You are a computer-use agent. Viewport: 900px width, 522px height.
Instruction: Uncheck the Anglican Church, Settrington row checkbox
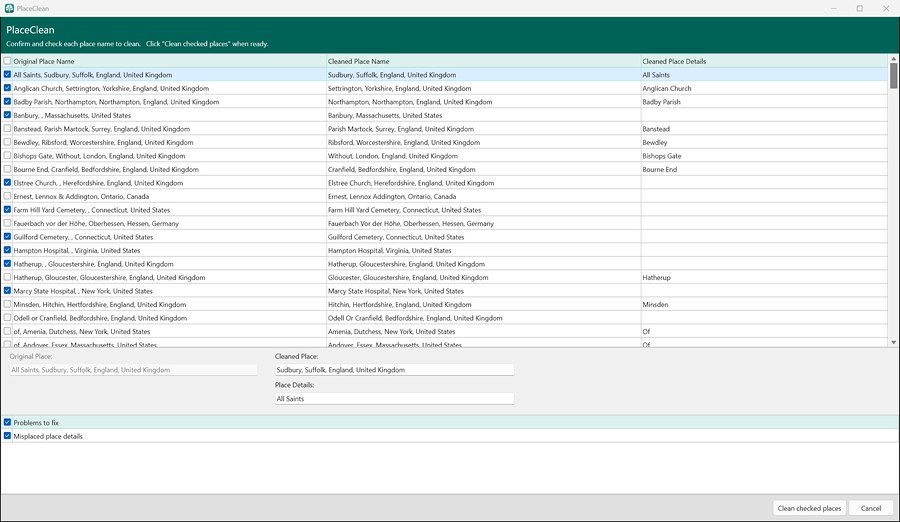tap(7, 88)
